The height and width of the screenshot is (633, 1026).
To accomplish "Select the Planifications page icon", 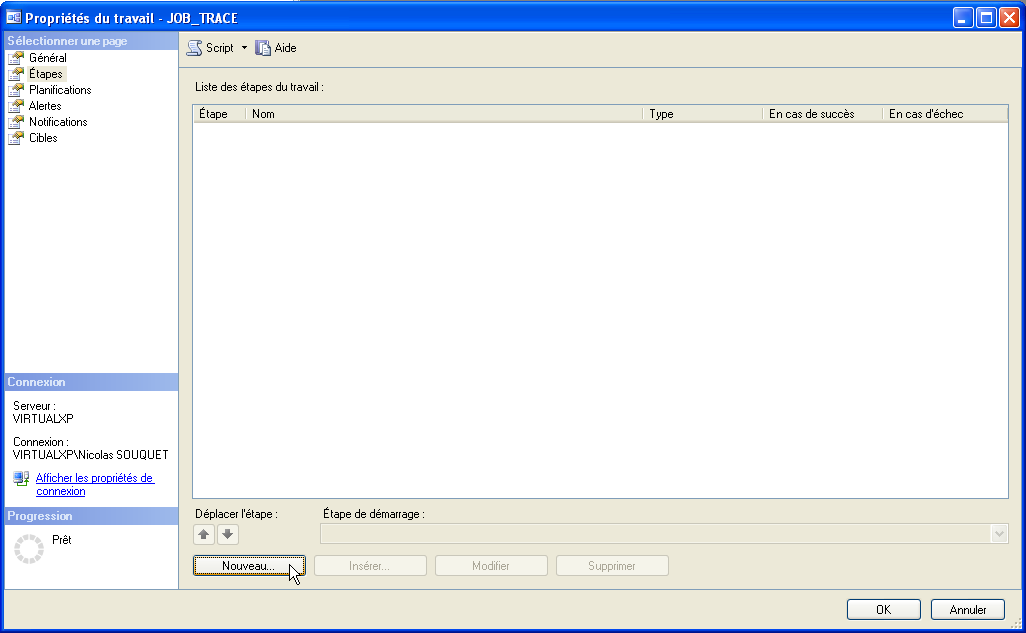I will (x=16, y=90).
